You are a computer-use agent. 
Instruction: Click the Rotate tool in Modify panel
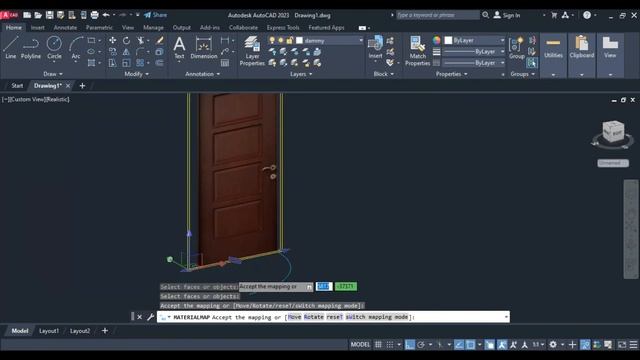coord(126,40)
